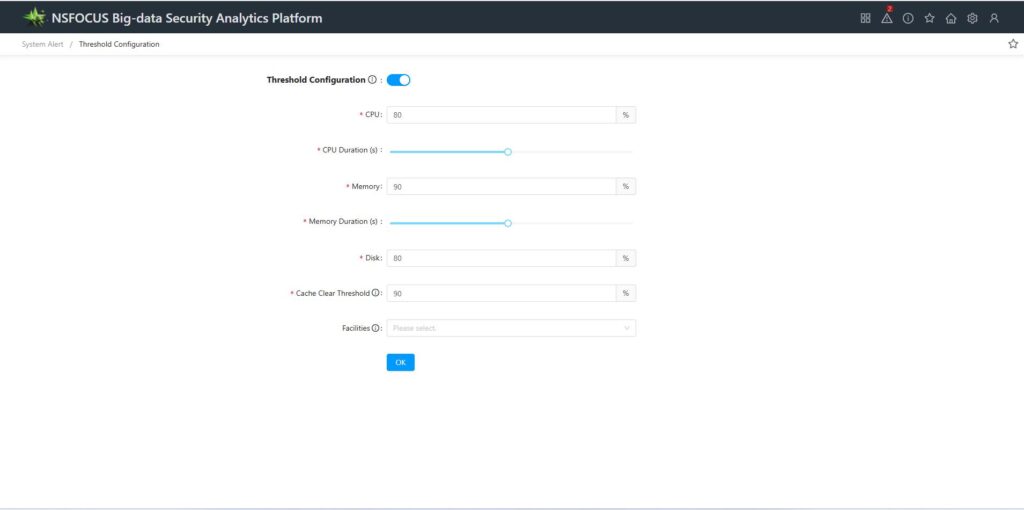The width and height of the screenshot is (1024, 510).
Task: Select the Disk threshold input box
Action: click(501, 258)
